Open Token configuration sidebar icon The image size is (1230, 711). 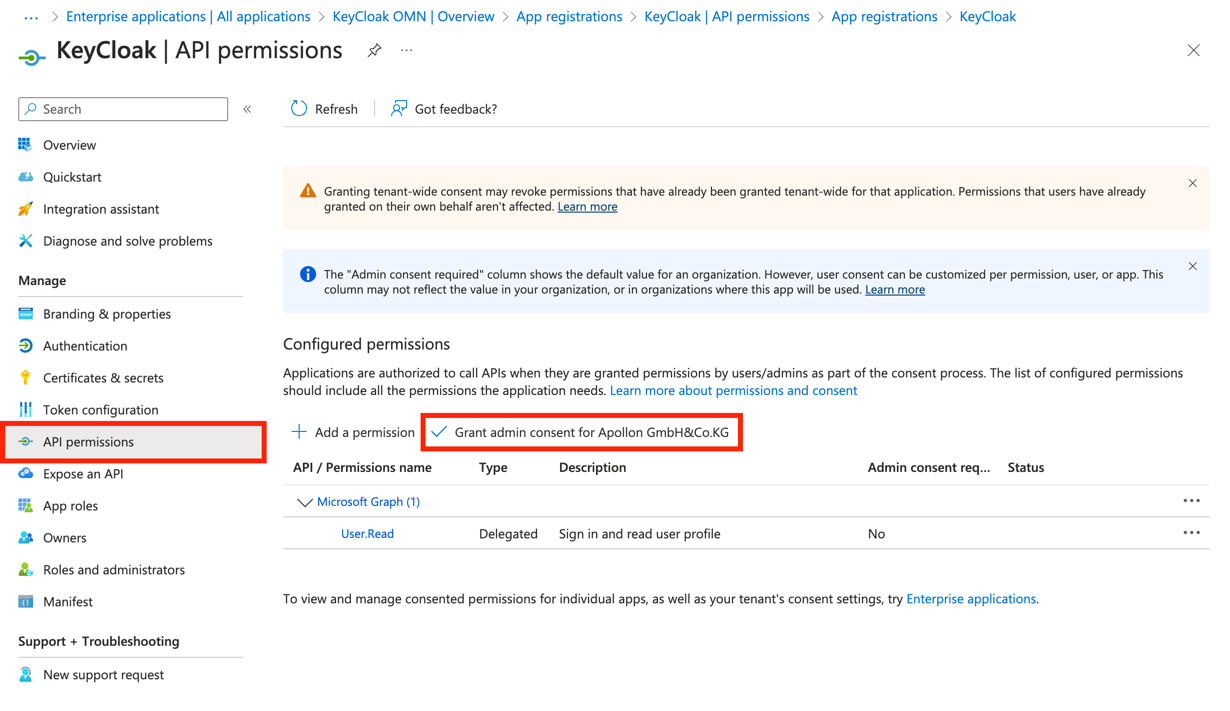(x=26, y=410)
